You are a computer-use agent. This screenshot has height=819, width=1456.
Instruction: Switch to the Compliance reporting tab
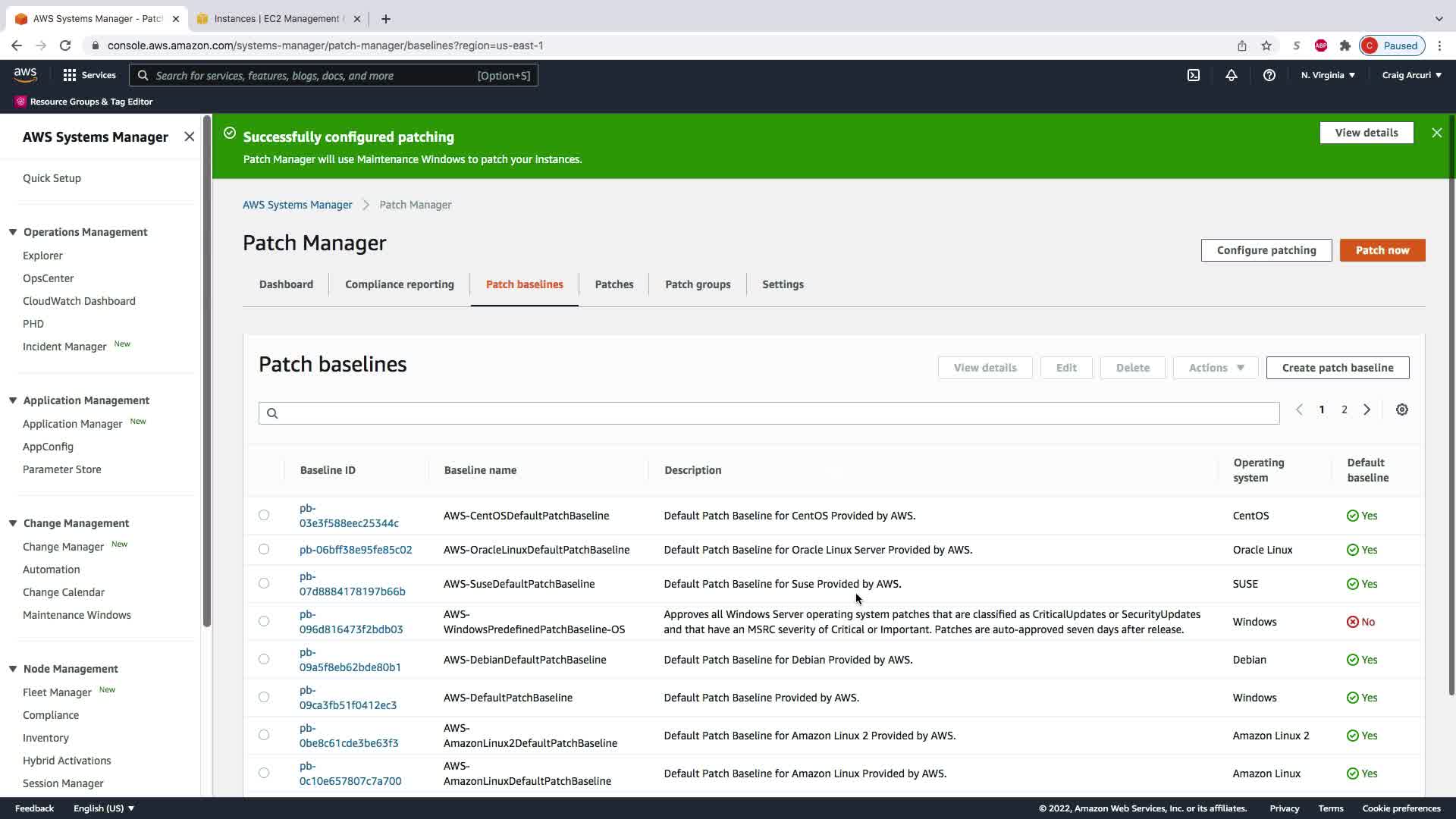[x=399, y=284]
